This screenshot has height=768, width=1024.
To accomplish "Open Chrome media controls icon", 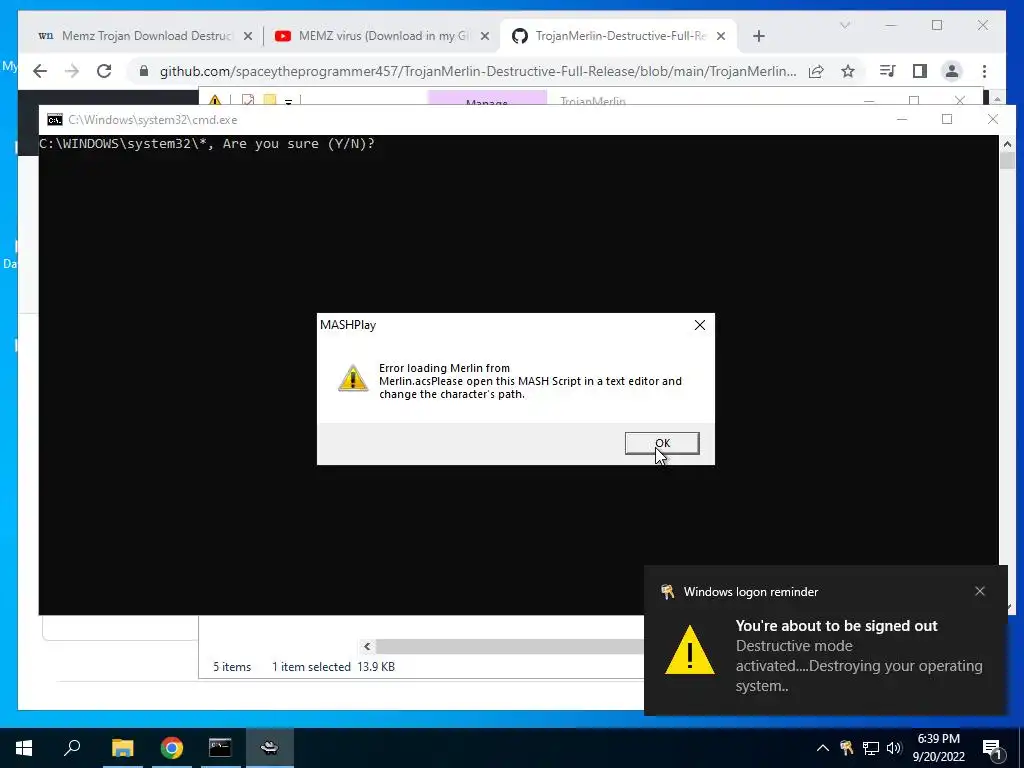I will click(887, 71).
